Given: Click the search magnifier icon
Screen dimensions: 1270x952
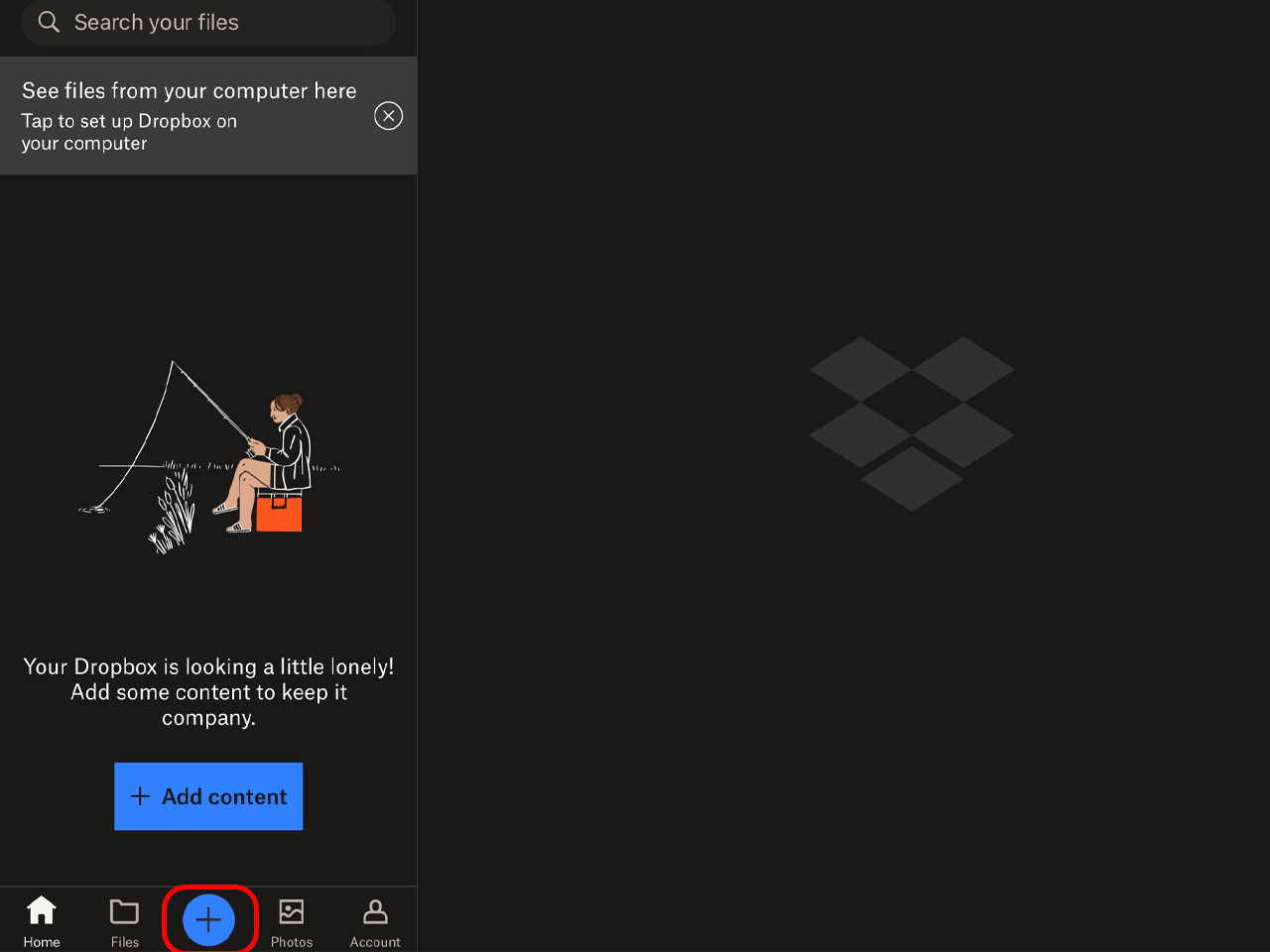Looking at the screenshot, I should pos(49,21).
